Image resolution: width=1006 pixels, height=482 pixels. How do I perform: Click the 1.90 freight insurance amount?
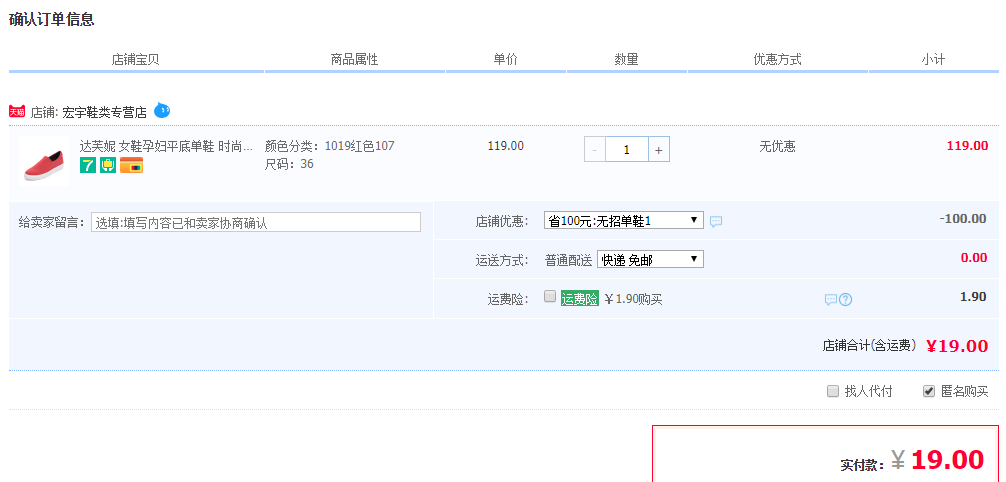973,297
